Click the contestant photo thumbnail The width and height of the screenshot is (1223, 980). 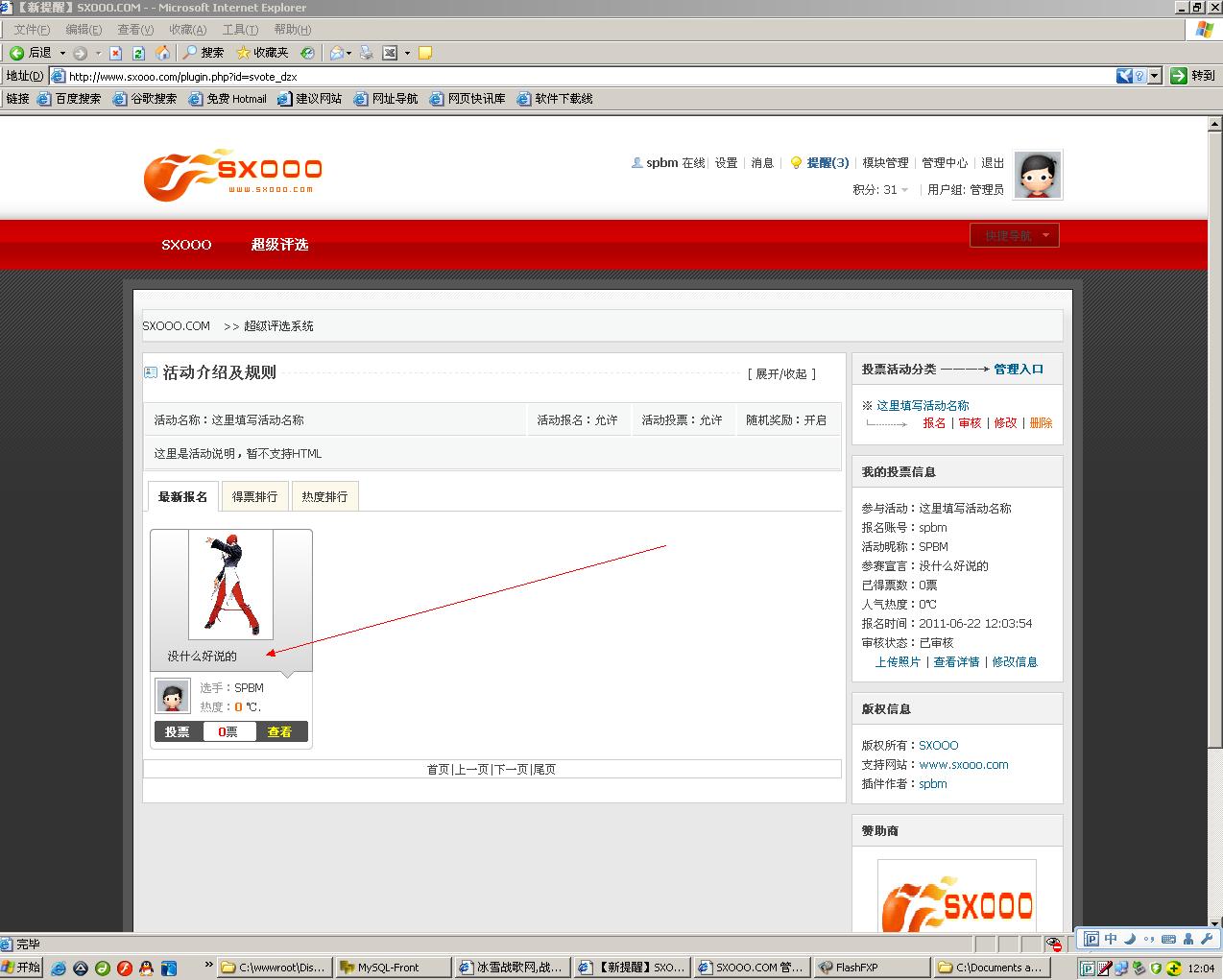point(230,585)
